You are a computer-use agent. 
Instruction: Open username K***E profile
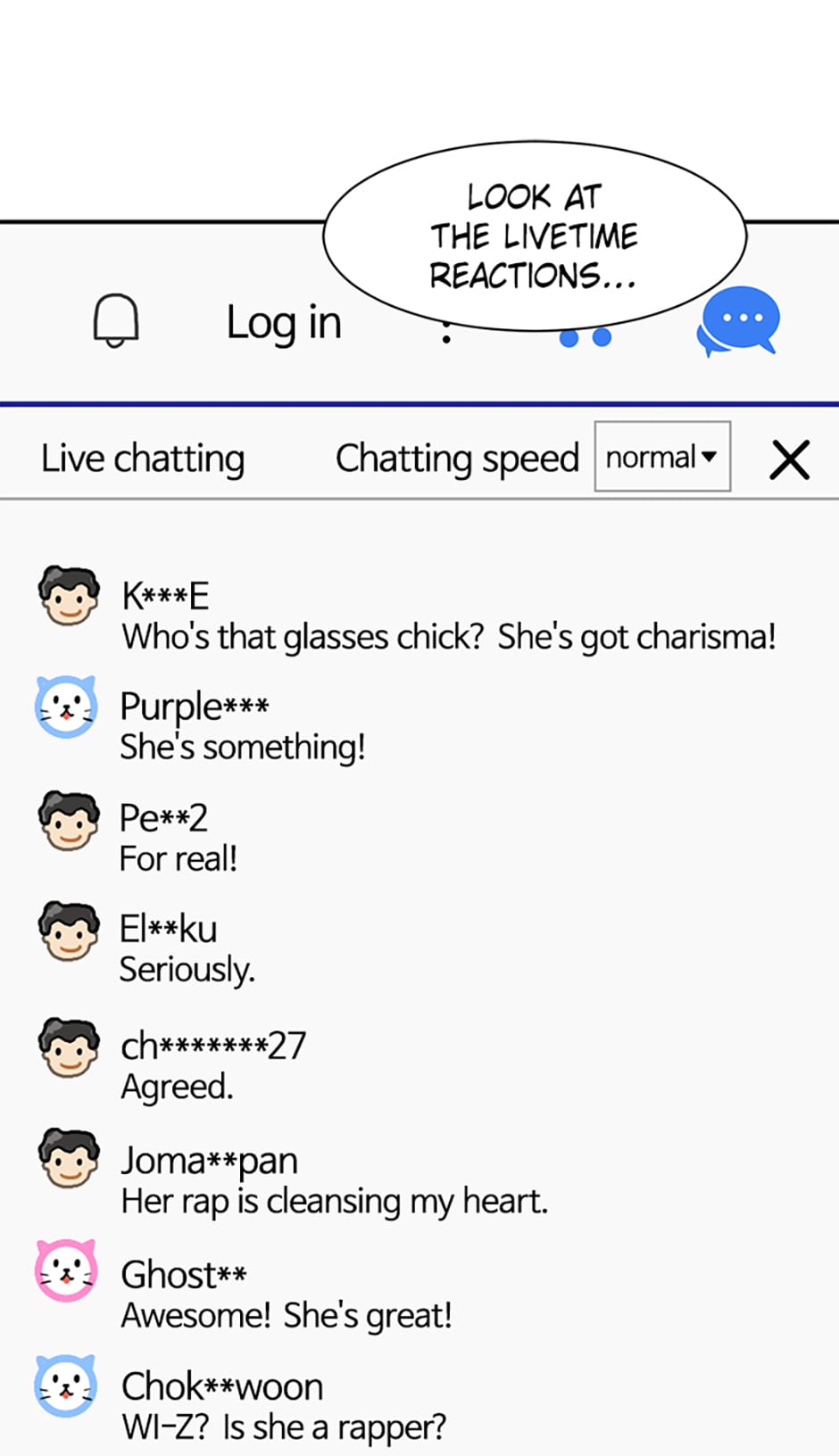tap(165, 595)
